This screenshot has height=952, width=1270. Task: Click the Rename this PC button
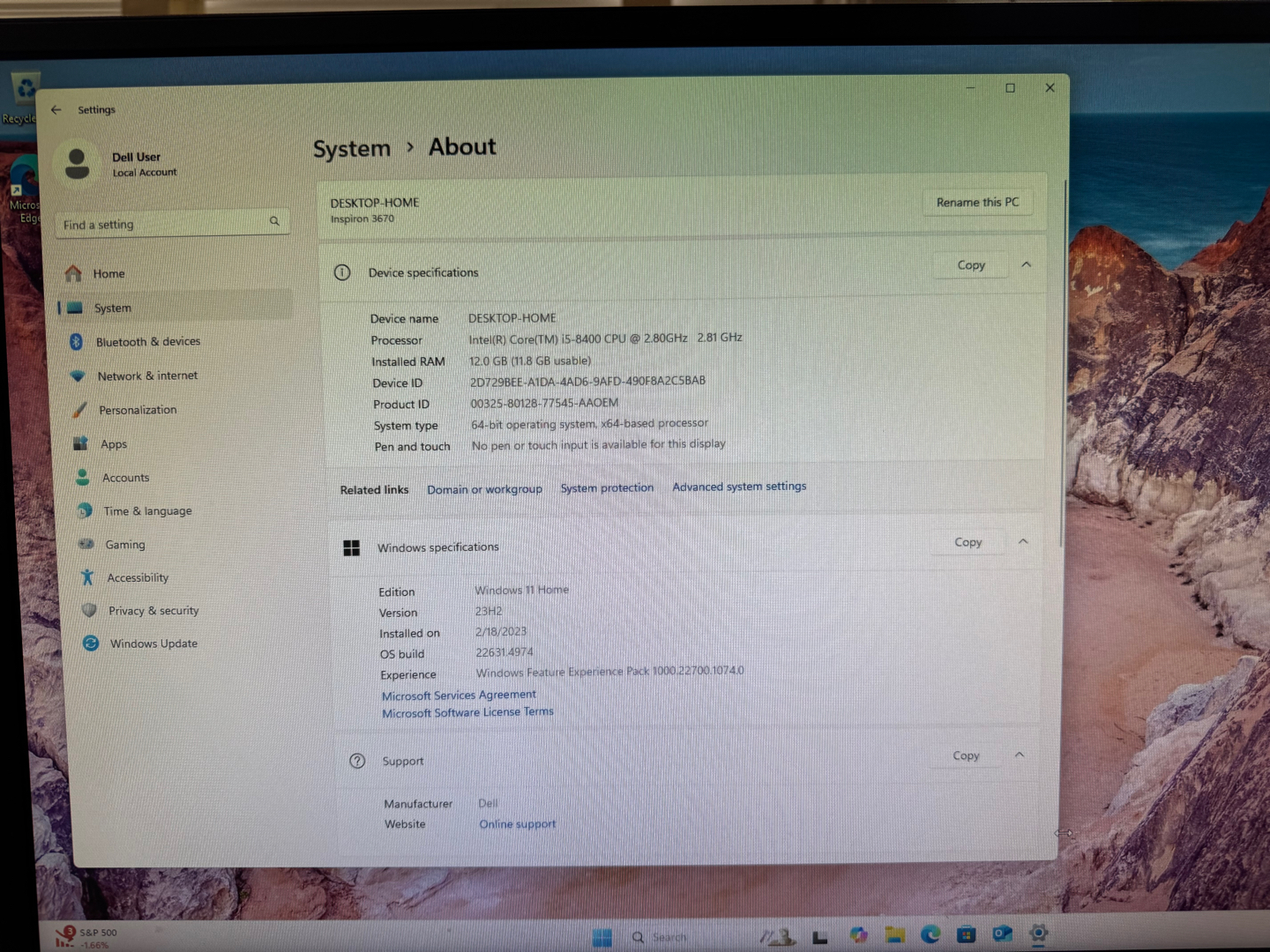pos(977,202)
